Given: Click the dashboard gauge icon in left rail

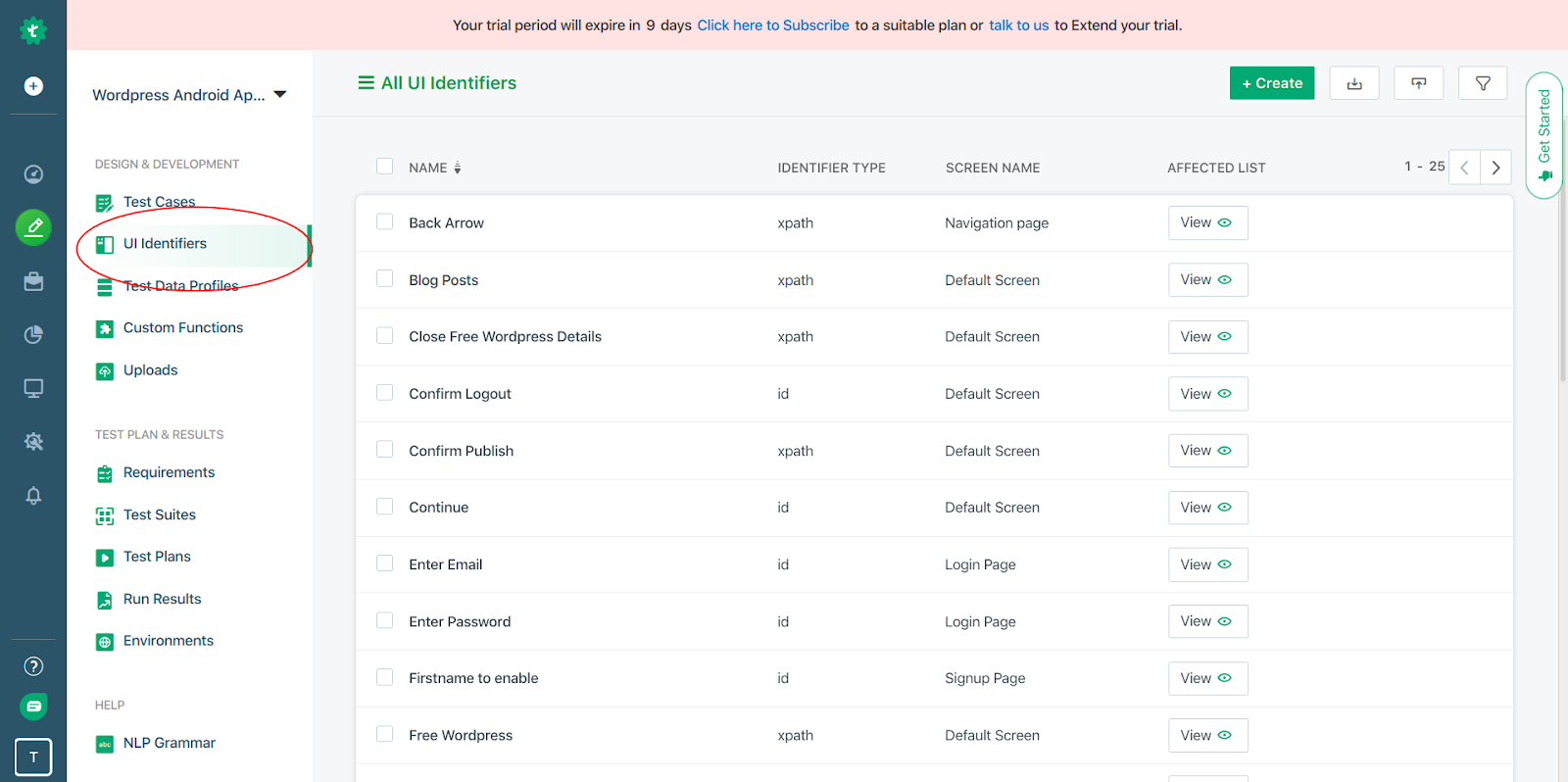Looking at the screenshot, I should (x=33, y=174).
